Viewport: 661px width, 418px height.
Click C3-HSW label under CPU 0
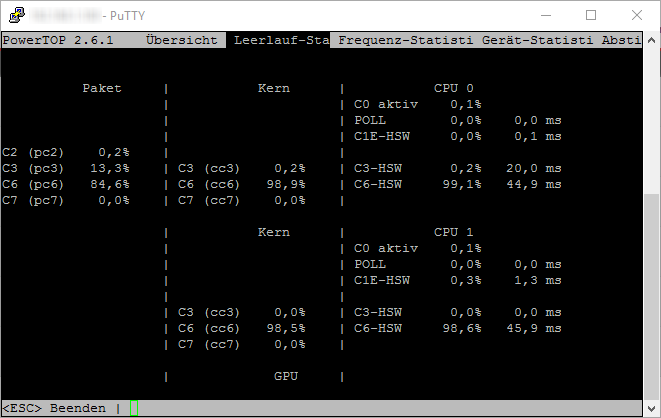click(x=378, y=168)
